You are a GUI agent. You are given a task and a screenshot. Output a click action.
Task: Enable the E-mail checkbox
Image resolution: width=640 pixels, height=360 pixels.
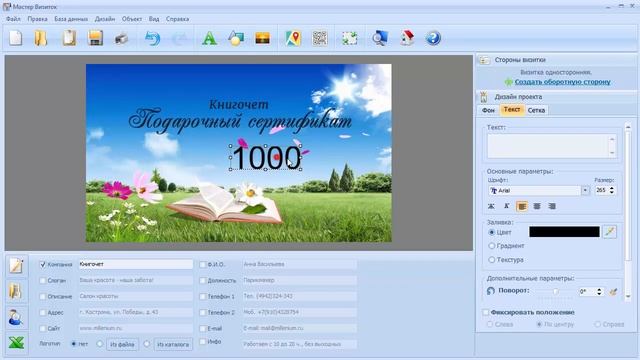[x=202, y=328]
